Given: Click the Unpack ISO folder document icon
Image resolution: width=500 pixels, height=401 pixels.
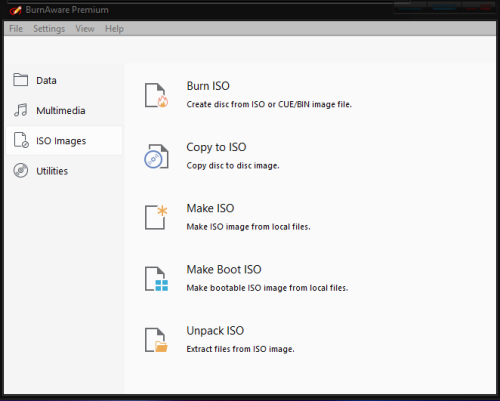Looking at the screenshot, I should (x=156, y=340).
